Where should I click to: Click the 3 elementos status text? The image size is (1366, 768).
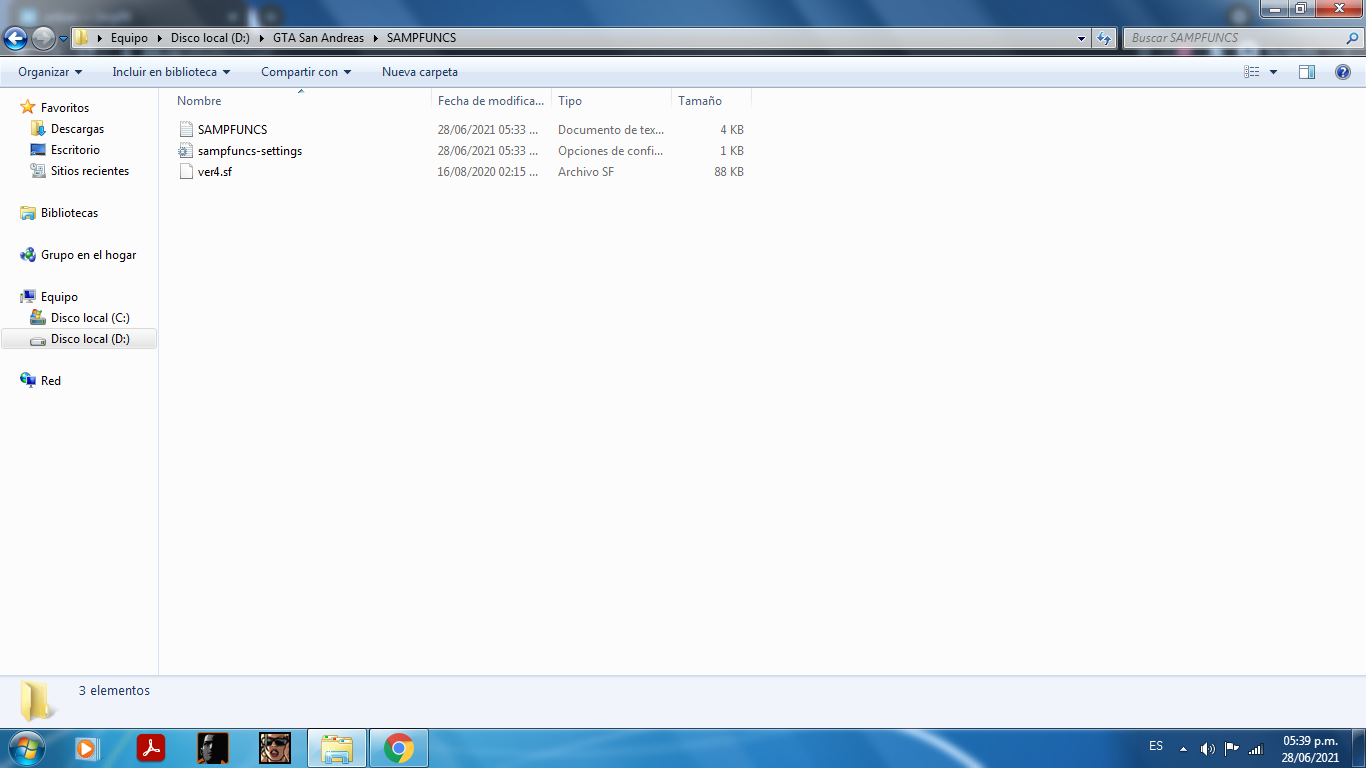click(114, 691)
